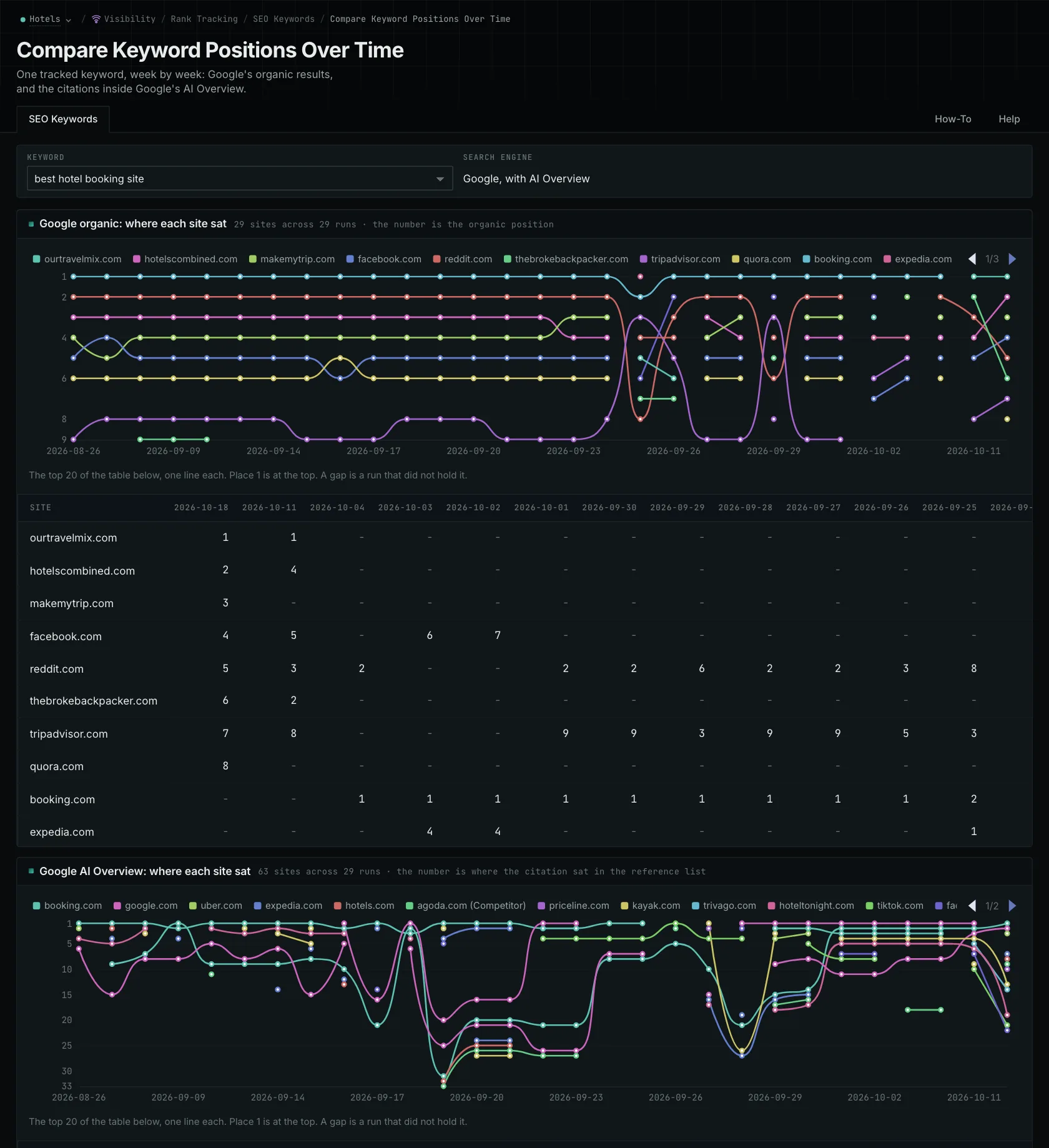Open the How-To menu item
Image resolution: width=1049 pixels, height=1148 pixels.
pyautogui.click(x=953, y=119)
